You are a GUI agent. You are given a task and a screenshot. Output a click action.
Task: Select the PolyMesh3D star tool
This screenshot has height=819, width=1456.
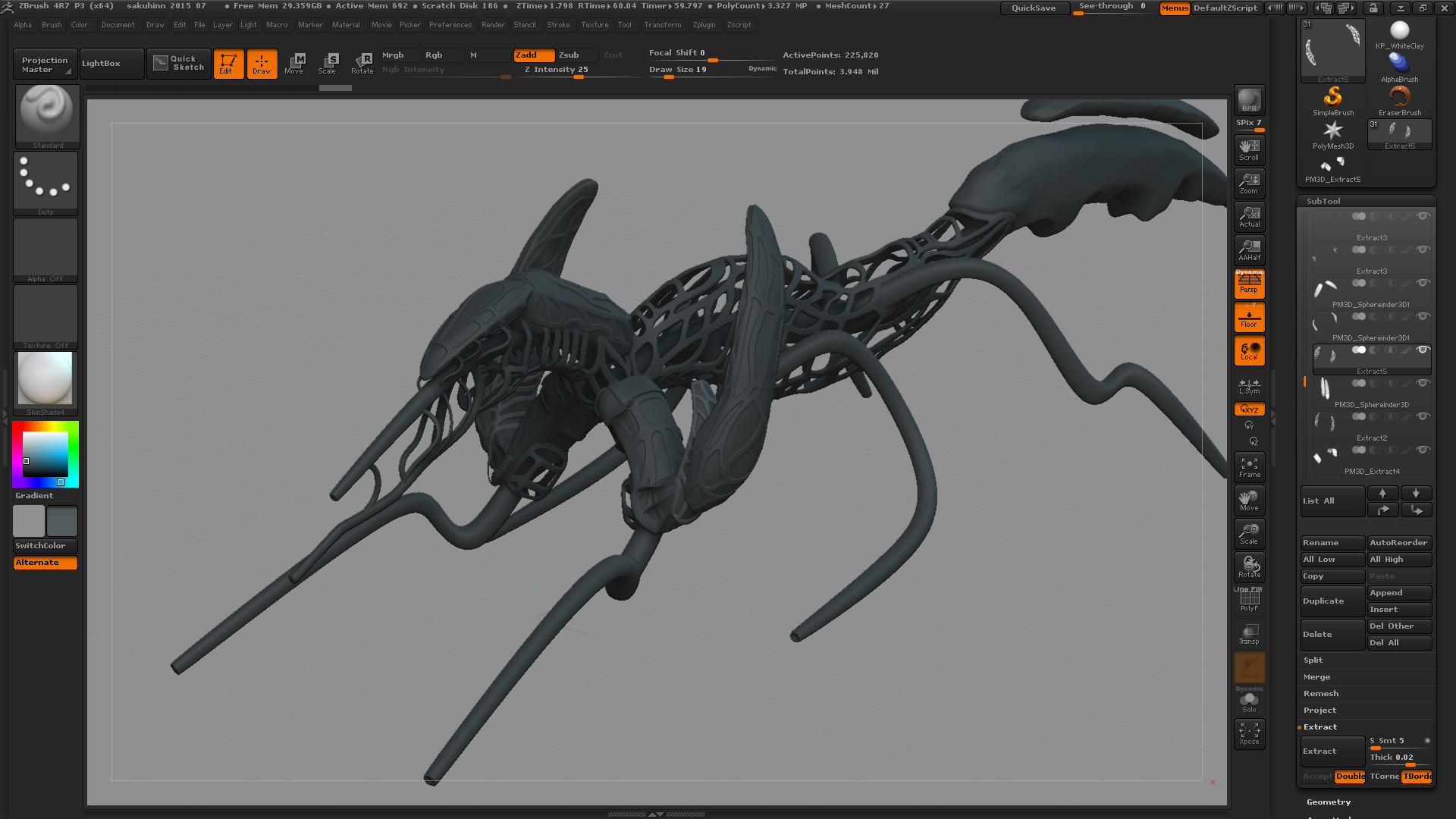tap(1333, 134)
